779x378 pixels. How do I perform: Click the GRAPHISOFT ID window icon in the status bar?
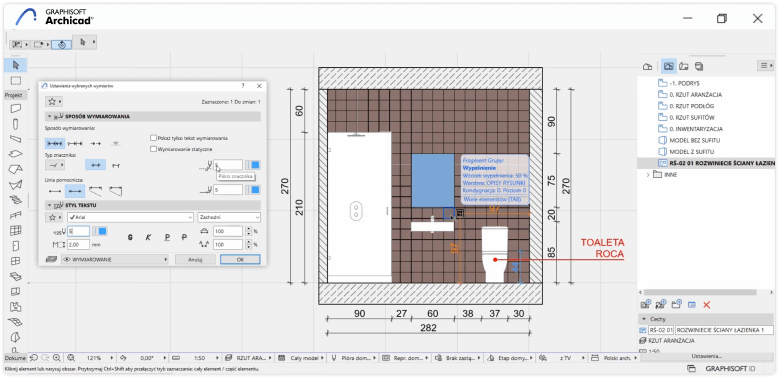691,369
